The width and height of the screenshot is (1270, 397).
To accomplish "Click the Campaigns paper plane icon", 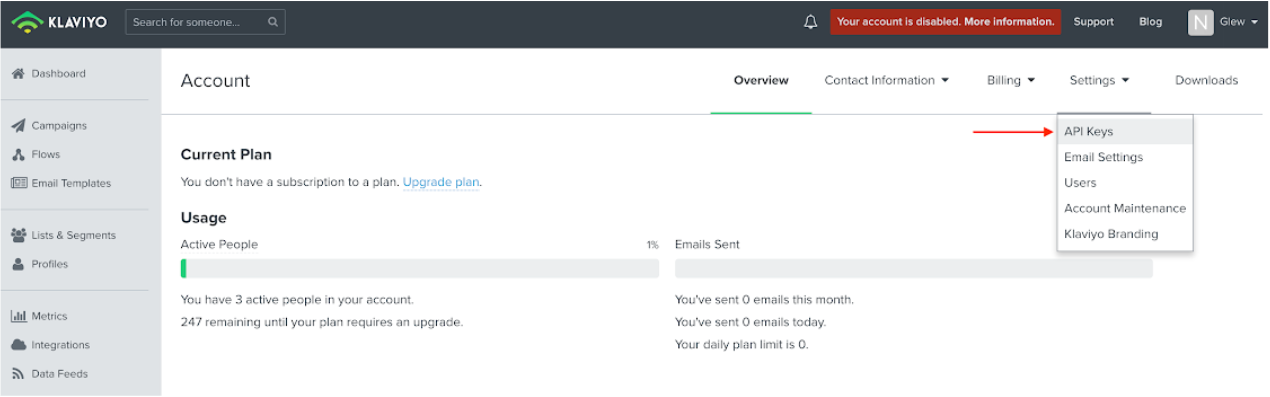I will [x=18, y=125].
